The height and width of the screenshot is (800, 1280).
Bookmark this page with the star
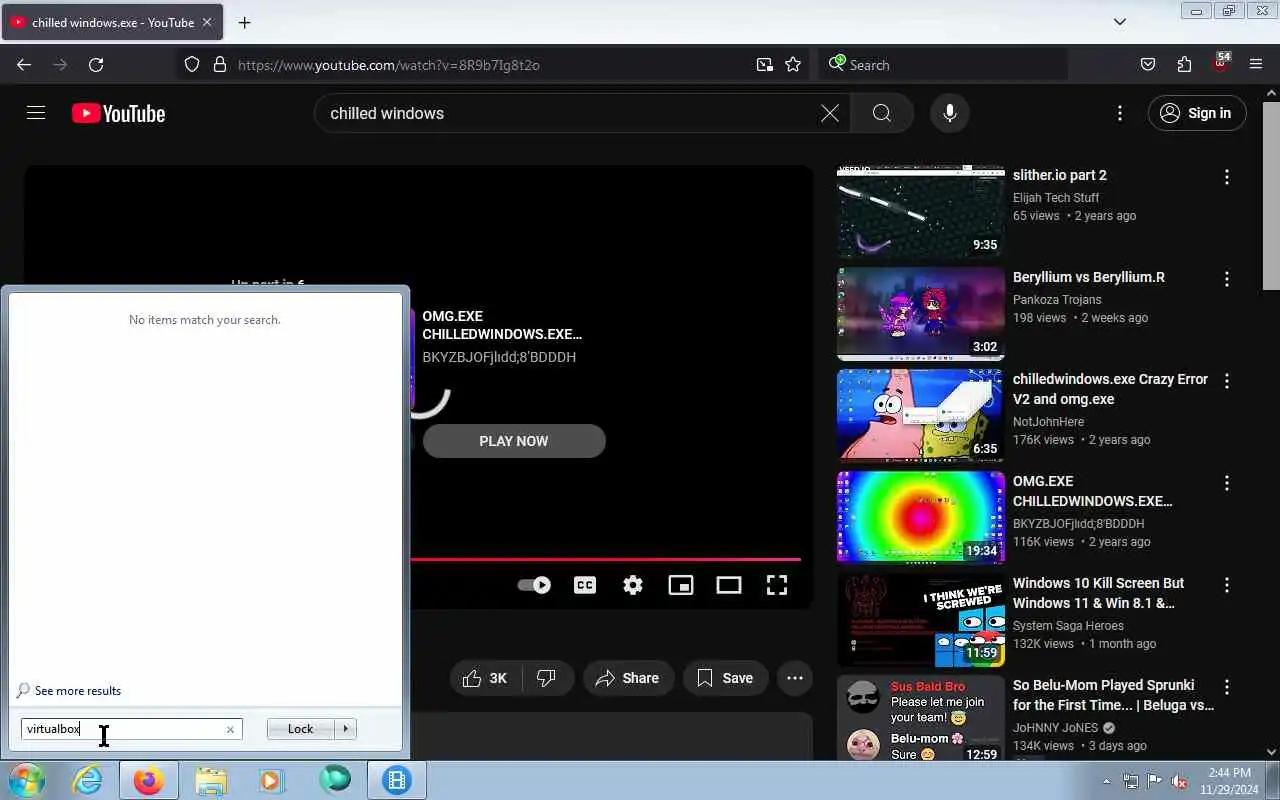click(793, 65)
